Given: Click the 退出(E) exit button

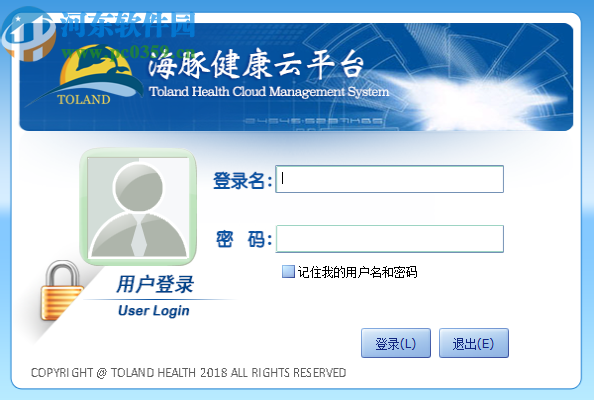Looking at the screenshot, I should point(474,343).
